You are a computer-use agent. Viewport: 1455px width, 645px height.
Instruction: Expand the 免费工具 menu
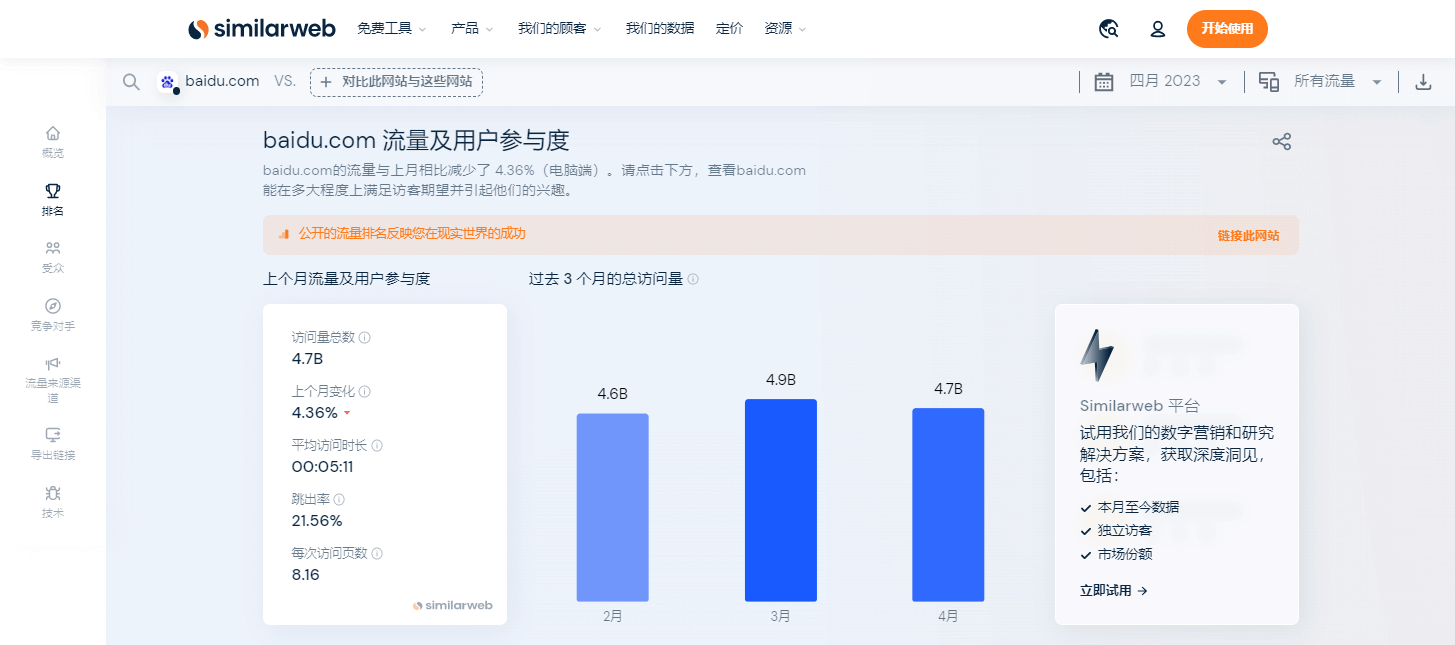(x=391, y=29)
